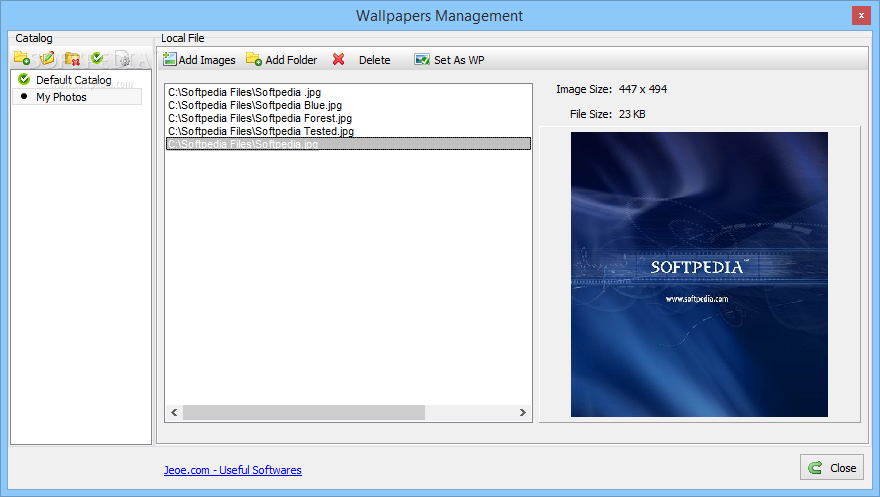Click the Add Folder button
This screenshot has height=497, width=880.
[282, 59]
